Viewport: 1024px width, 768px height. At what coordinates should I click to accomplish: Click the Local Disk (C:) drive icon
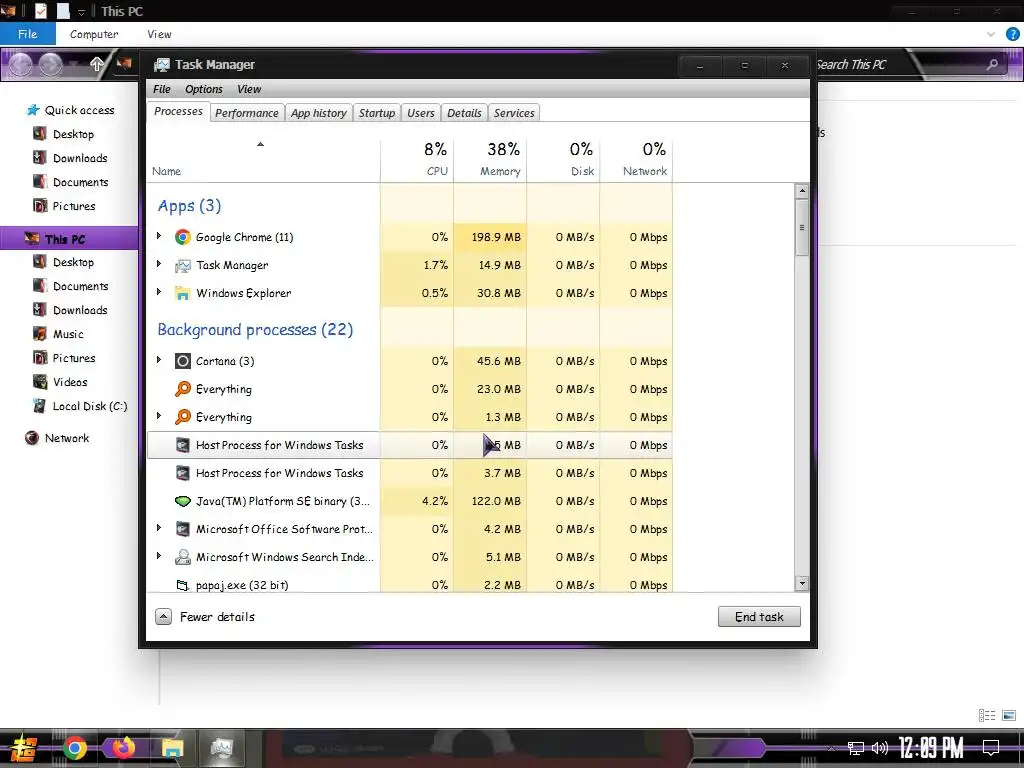click(x=40, y=406)
